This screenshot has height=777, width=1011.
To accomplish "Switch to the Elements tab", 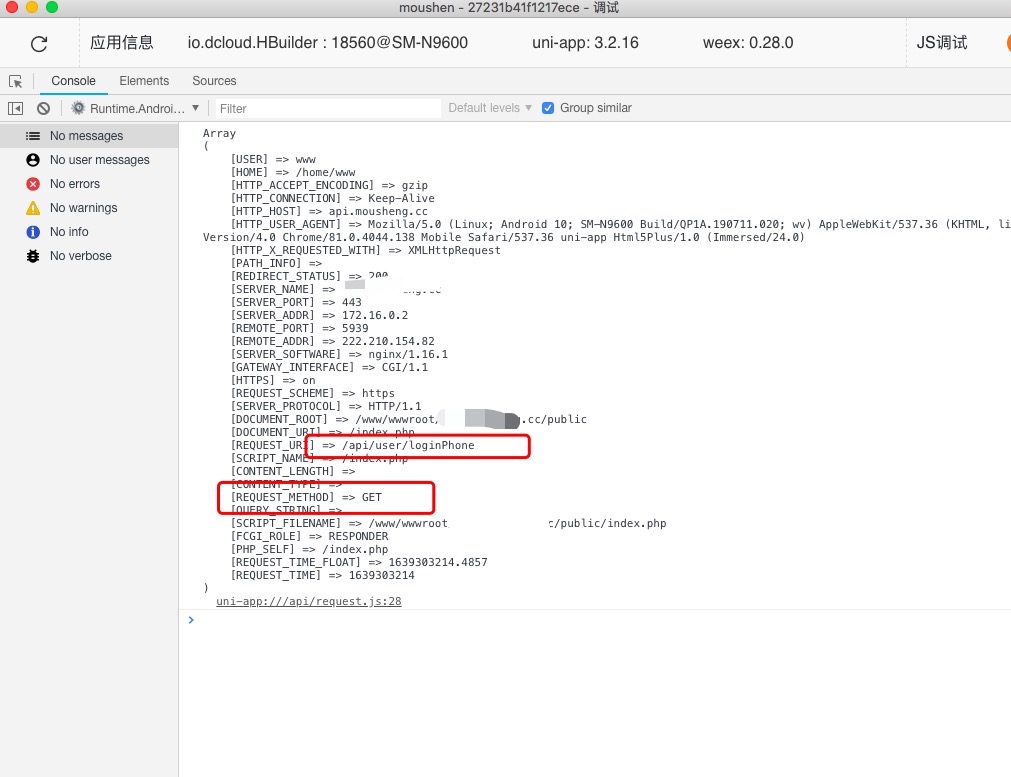I will coord(144,81).
